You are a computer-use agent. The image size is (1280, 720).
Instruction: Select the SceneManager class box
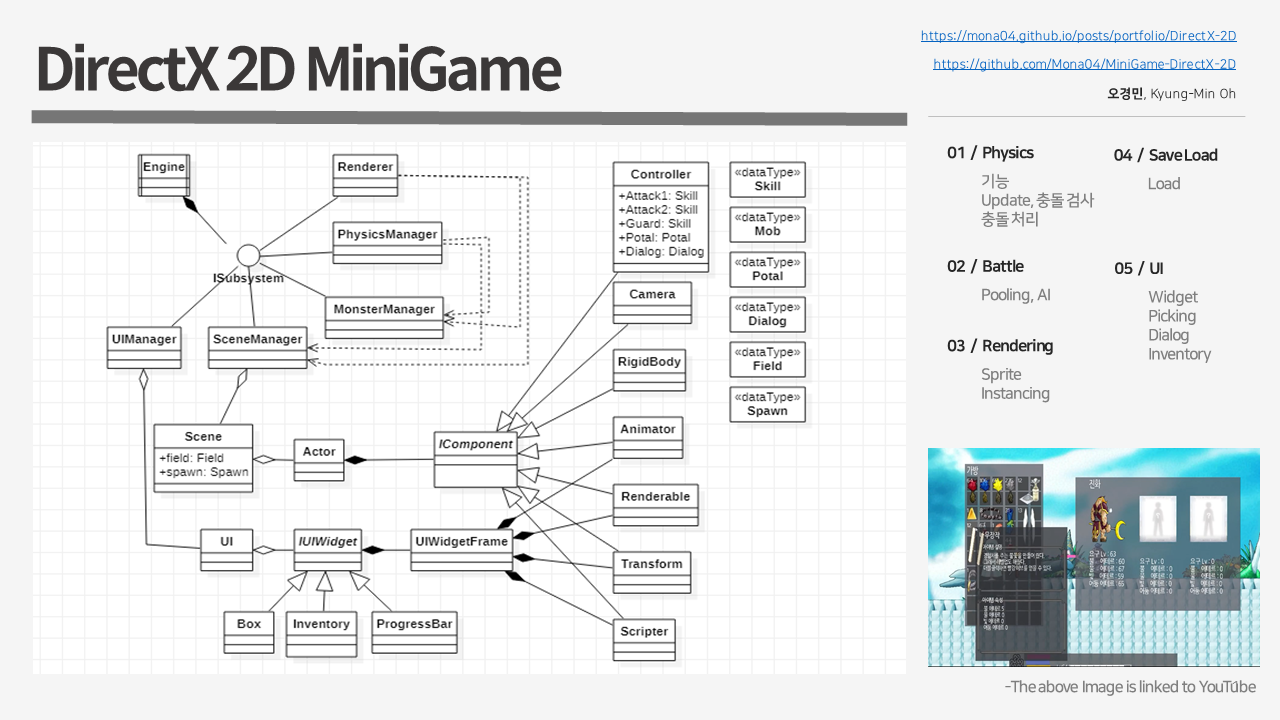(x=257, y=348)
